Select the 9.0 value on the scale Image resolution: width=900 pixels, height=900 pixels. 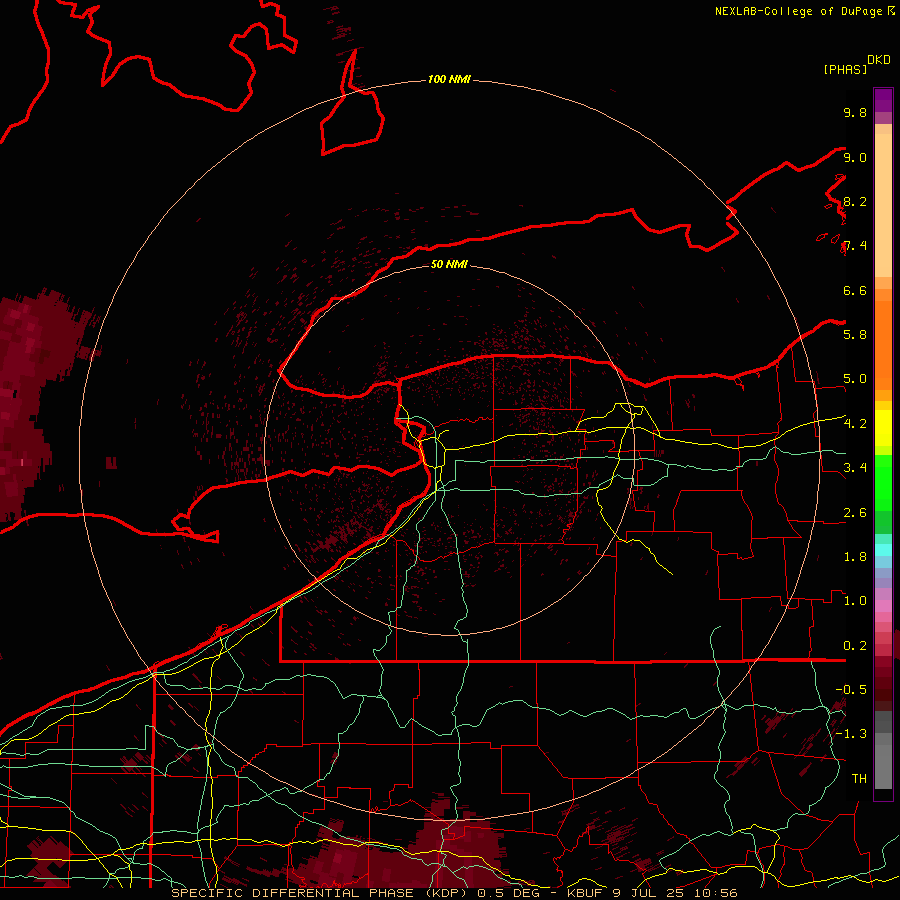click(855, 157)
